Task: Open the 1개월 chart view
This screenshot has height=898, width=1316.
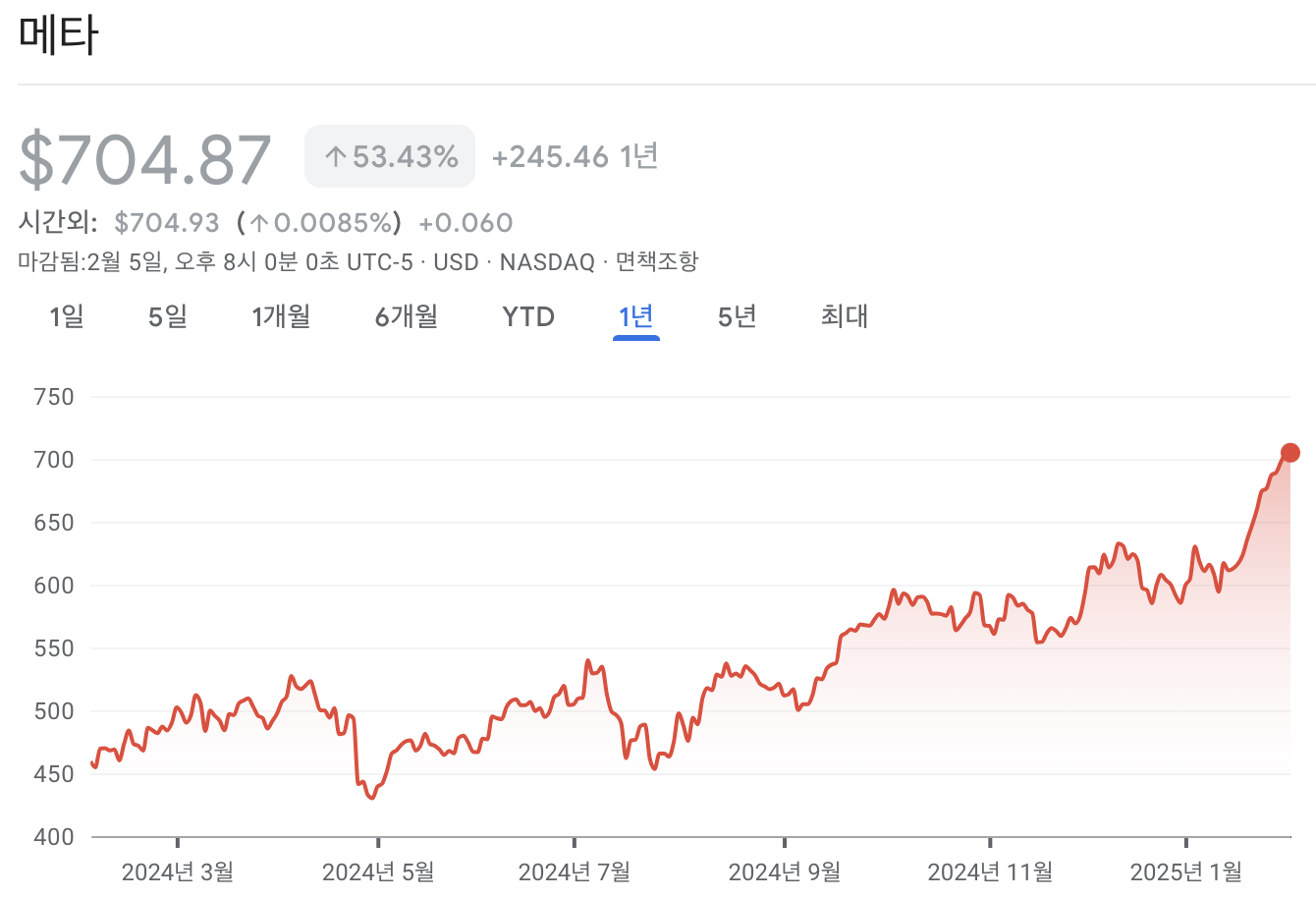Action: point(282,316)
